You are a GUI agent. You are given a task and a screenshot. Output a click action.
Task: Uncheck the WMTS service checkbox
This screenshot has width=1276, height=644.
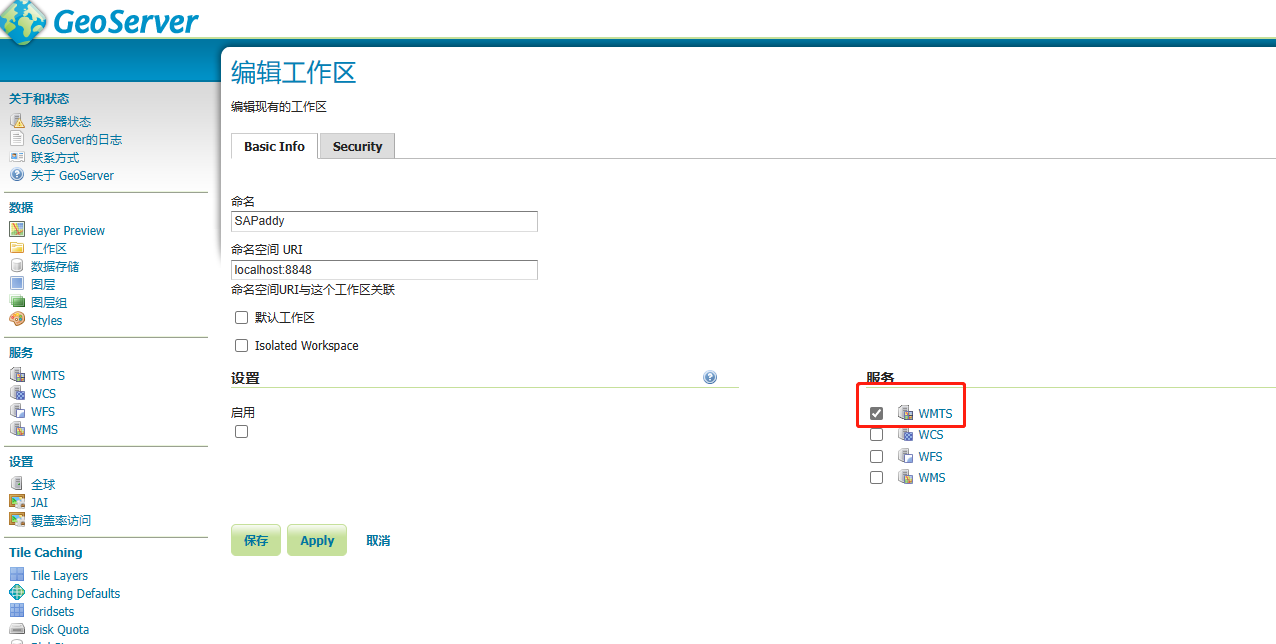click(x=877, y=413)
